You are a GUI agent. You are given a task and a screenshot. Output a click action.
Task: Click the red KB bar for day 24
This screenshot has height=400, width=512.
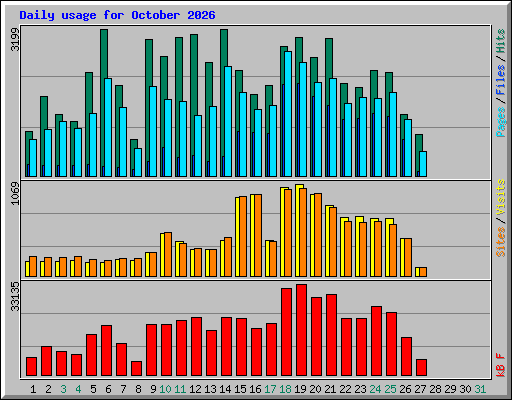coord(376,341)
